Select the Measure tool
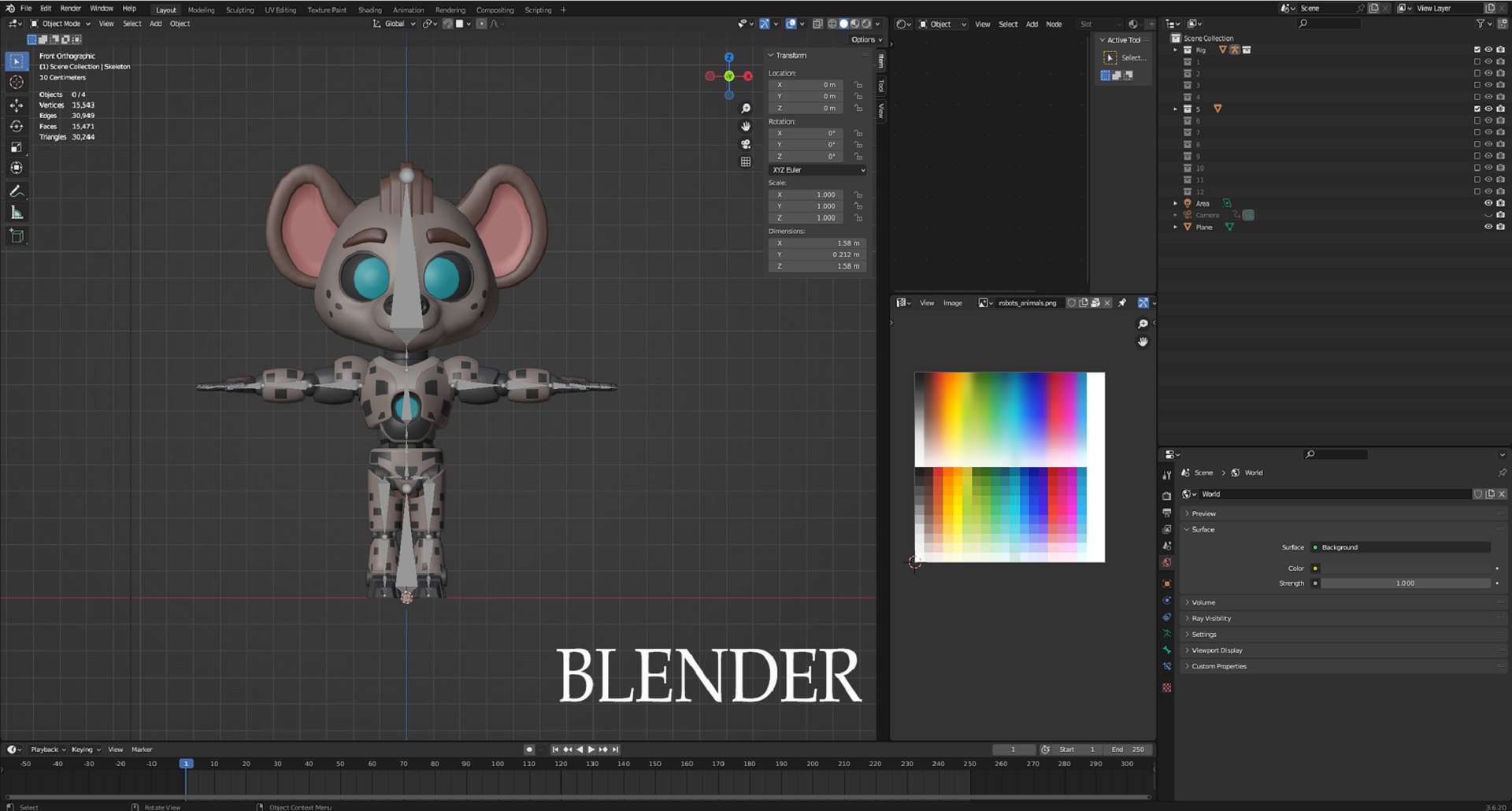1512x811 pixels. [x=17, y=213]
